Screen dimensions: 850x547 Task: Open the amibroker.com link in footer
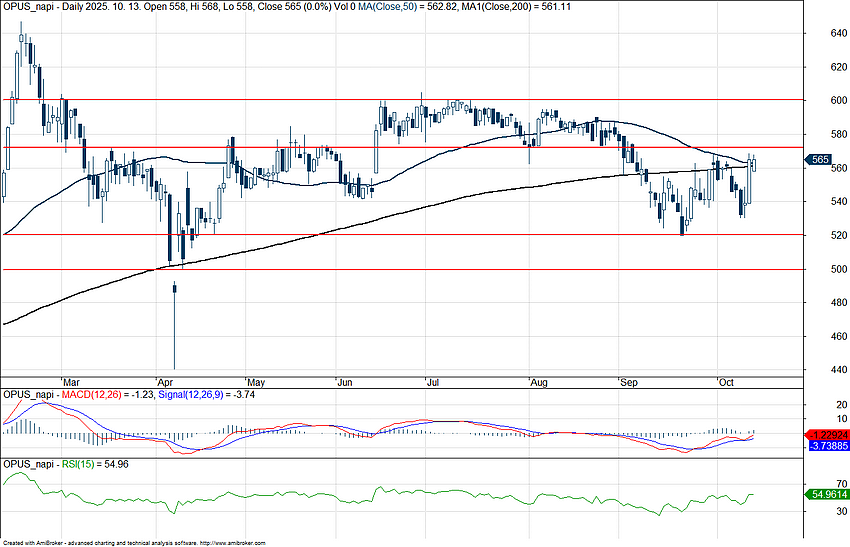click(x=232, y=542)
